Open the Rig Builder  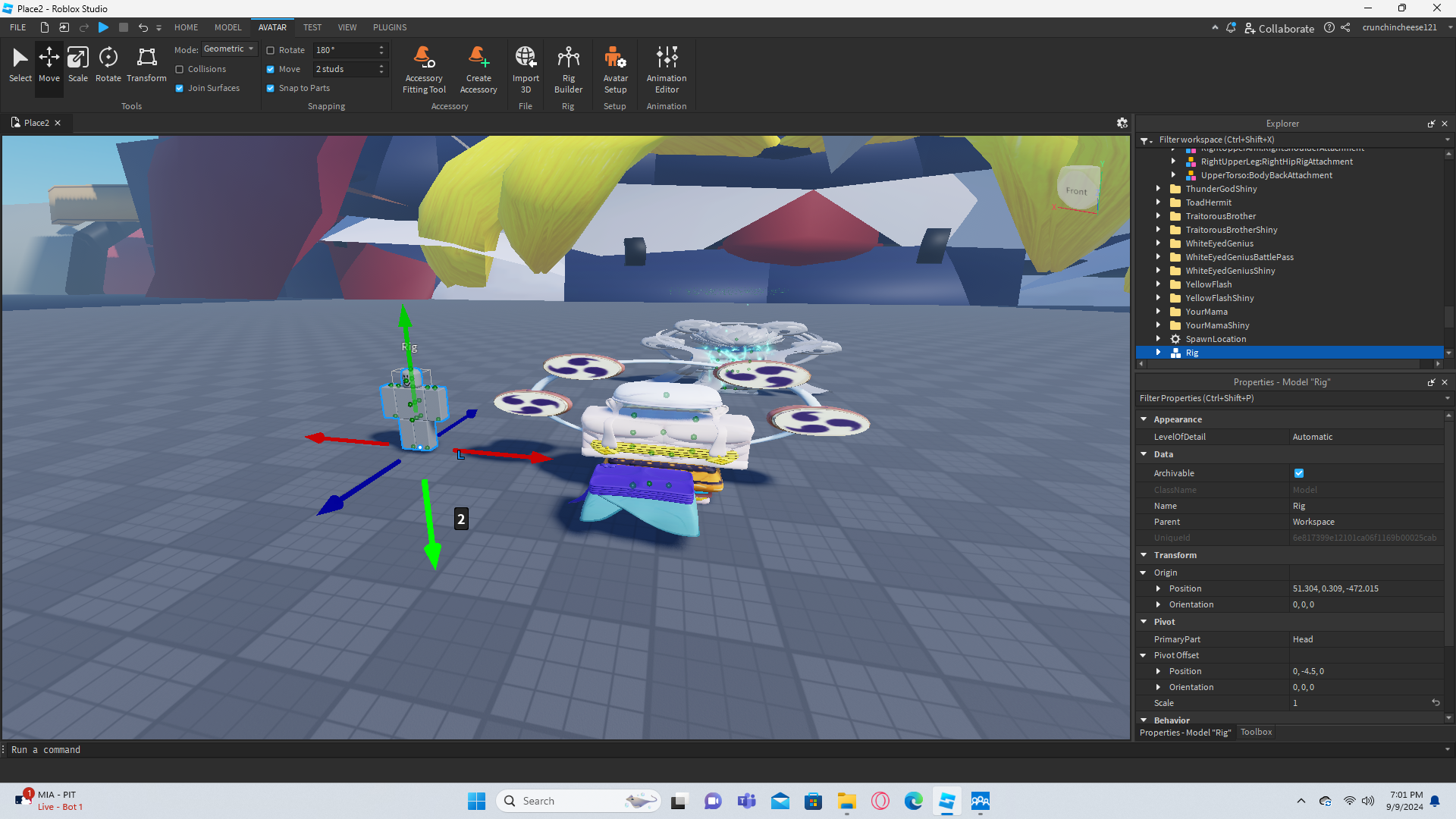tap(568, 69)
